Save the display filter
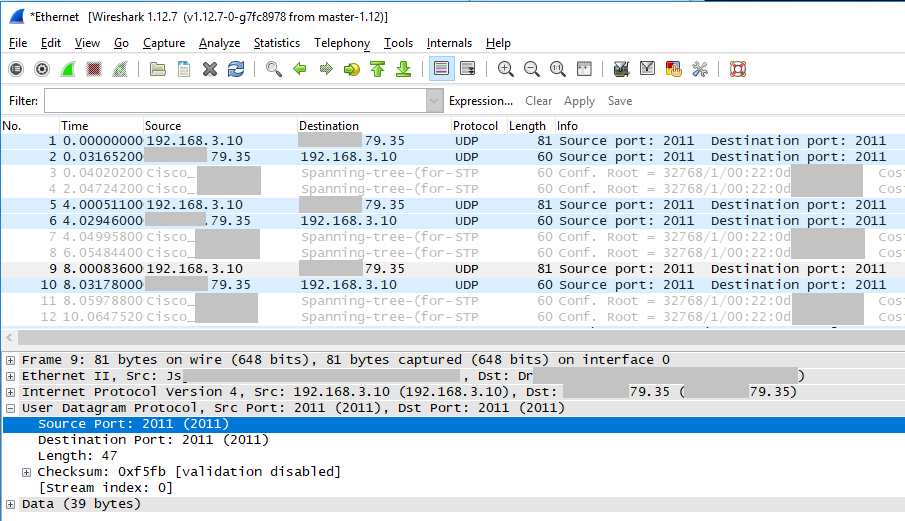 tap(620, 101)
